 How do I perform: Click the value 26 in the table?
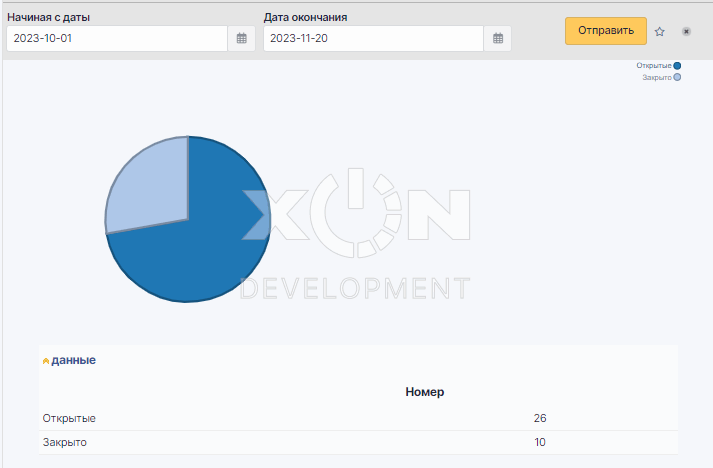click(540, 418)
